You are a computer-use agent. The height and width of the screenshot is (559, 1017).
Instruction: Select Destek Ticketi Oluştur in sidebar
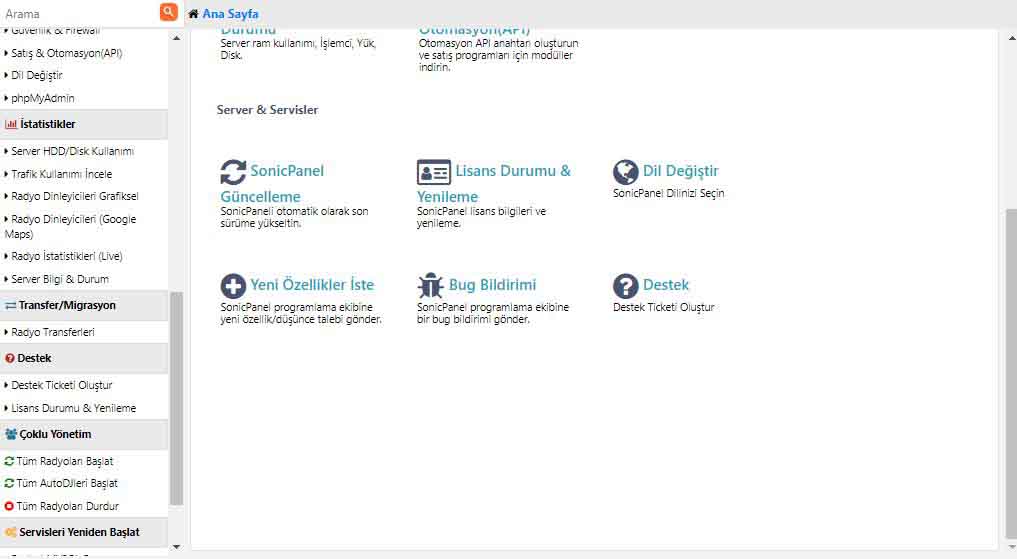click(62, 385)
